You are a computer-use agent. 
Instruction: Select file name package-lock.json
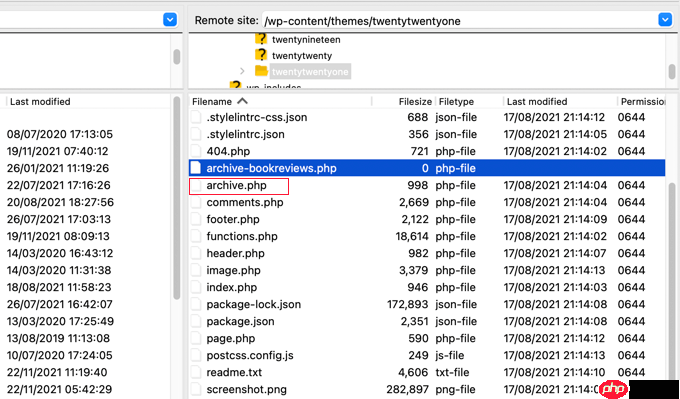pyautogui.click(x=254, y=304)
